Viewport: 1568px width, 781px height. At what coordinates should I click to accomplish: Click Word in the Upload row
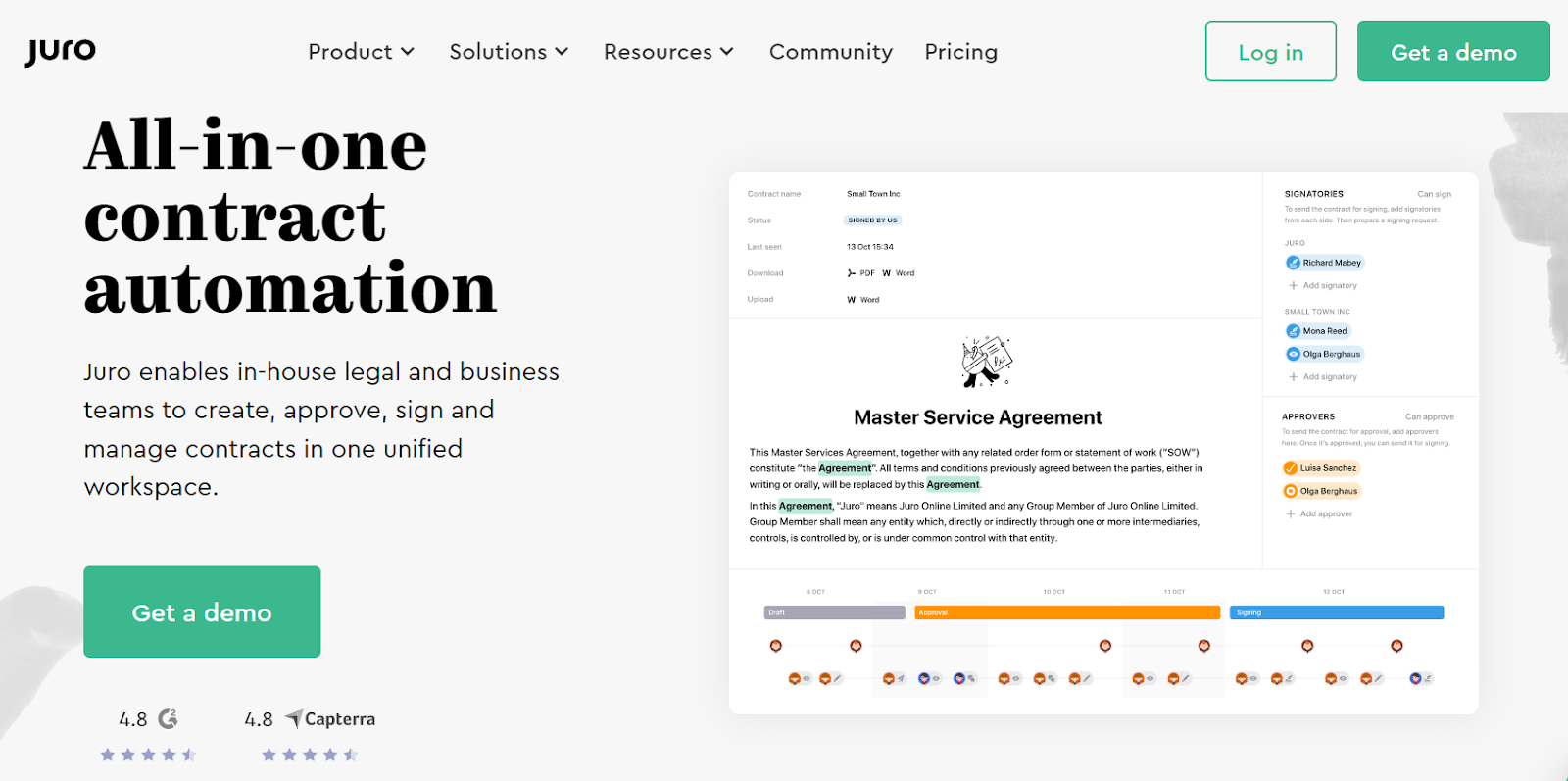[863, 300]
